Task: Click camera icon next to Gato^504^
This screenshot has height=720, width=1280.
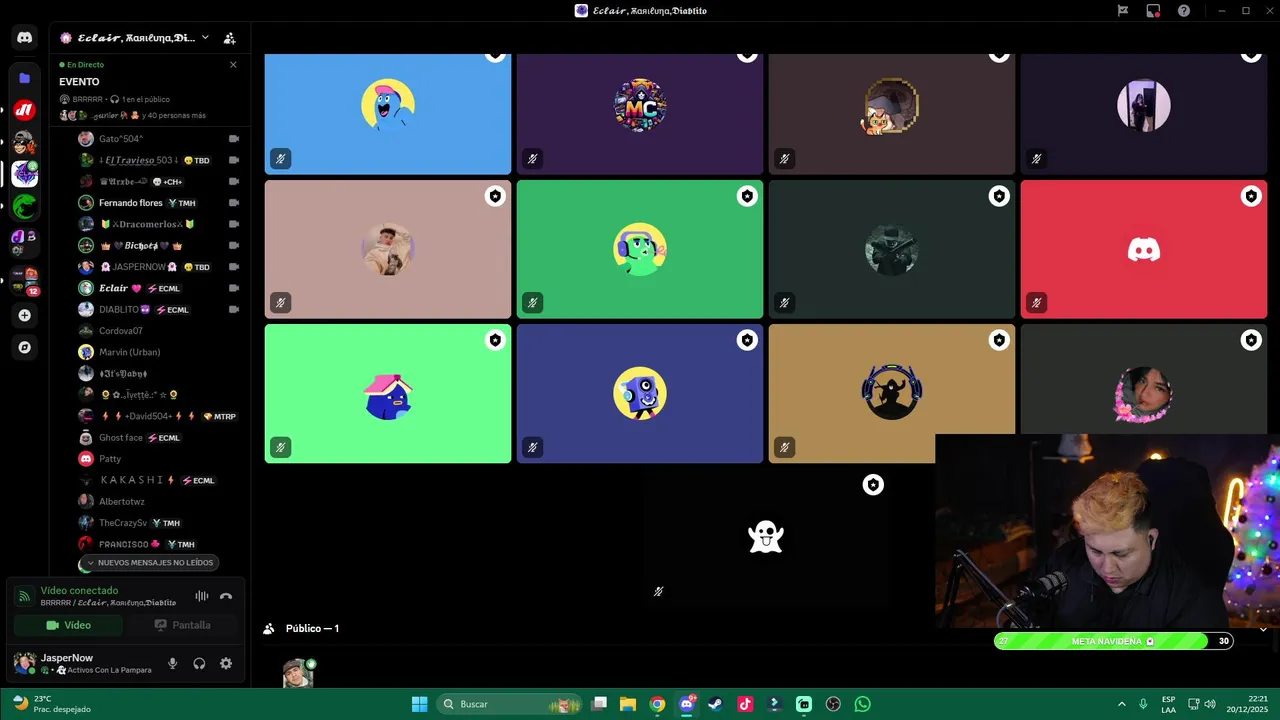Action: click(233, 139)
